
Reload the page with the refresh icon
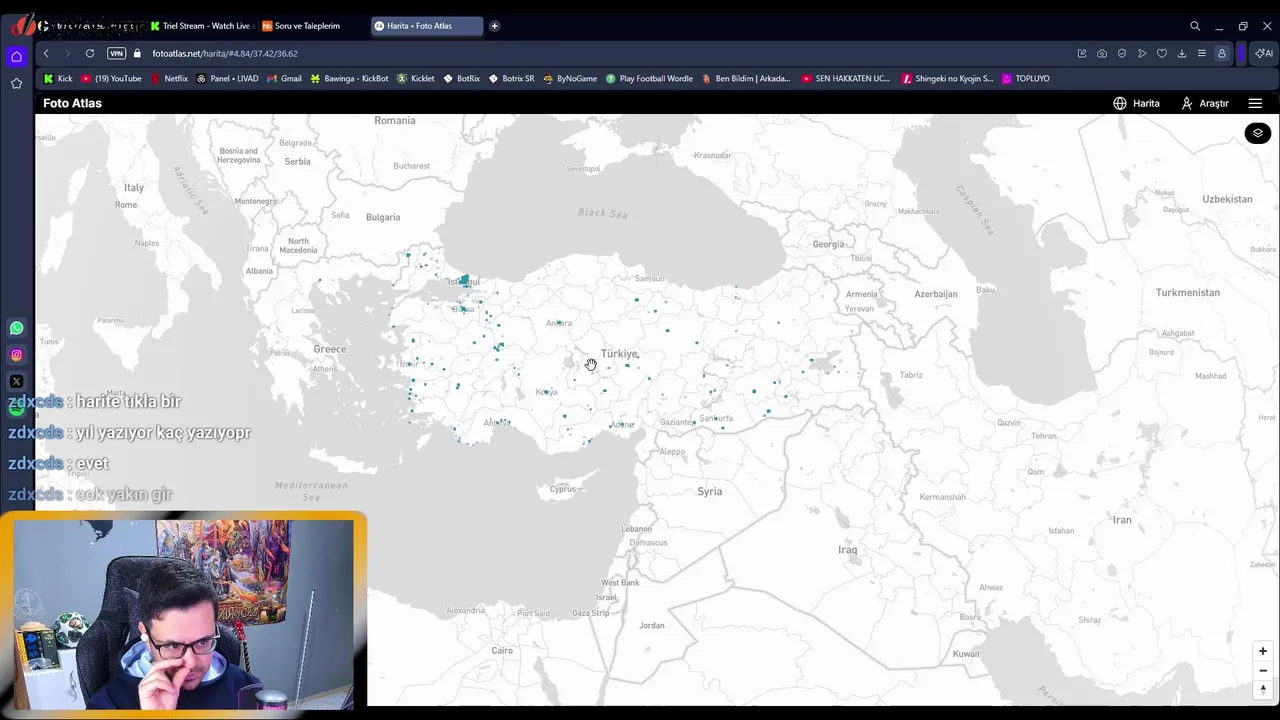[90, 53]
